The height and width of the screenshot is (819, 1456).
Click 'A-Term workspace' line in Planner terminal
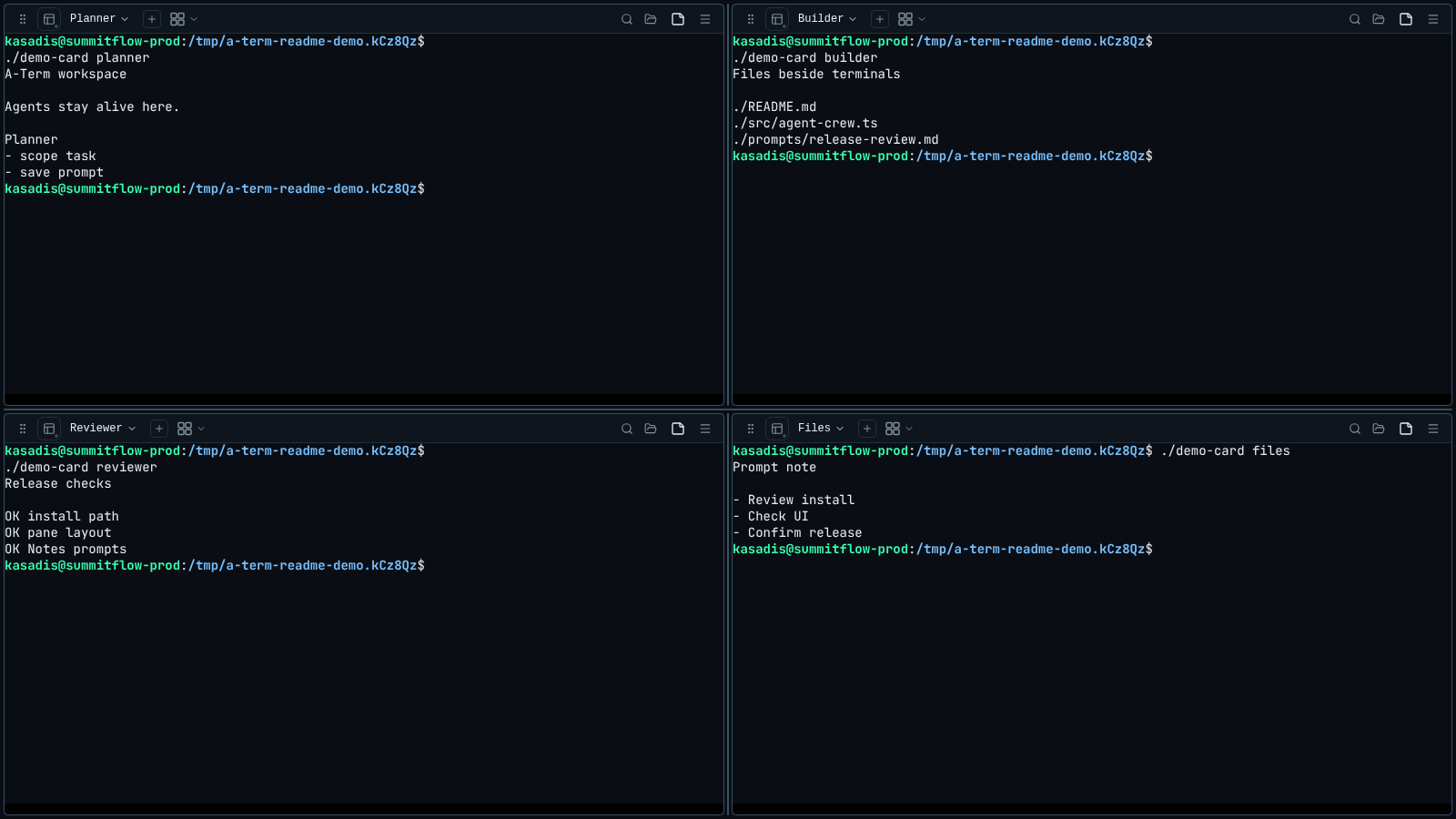(66, 75)
